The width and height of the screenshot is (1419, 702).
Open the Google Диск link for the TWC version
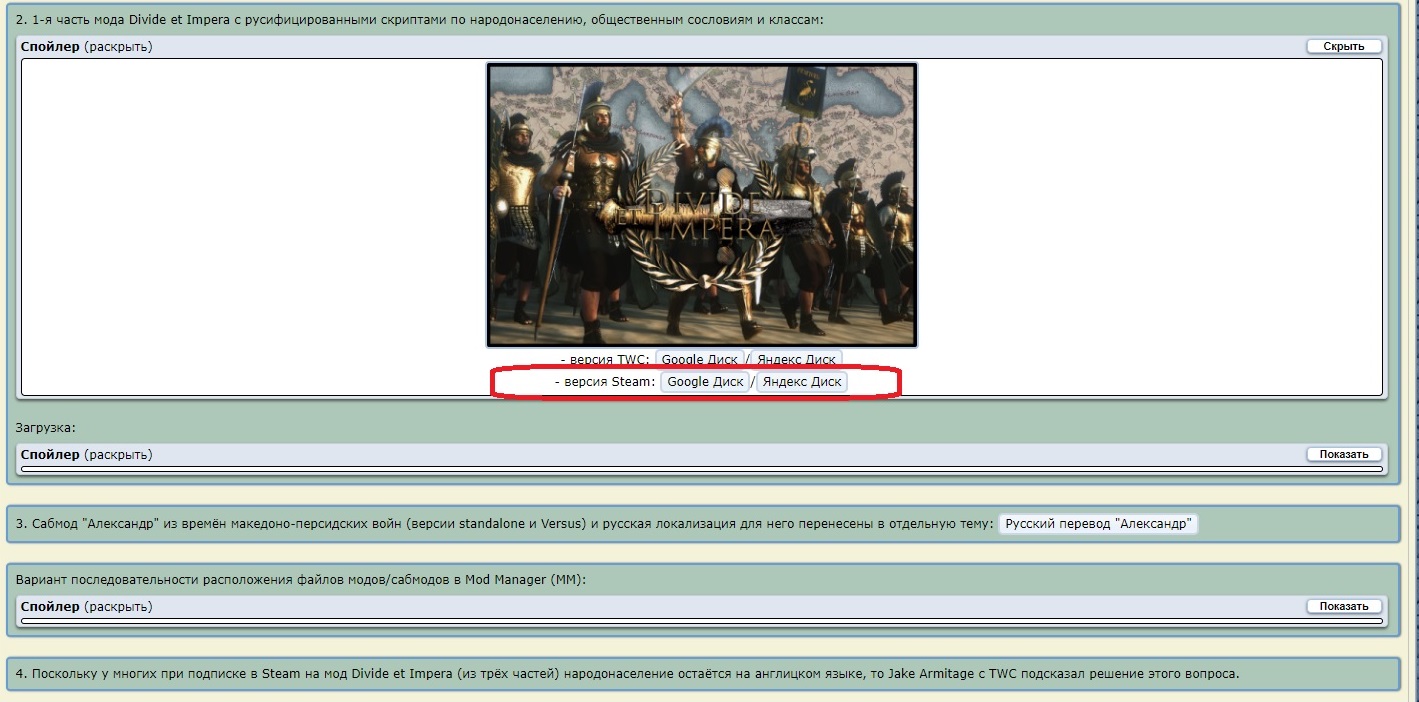pos(700,359)
